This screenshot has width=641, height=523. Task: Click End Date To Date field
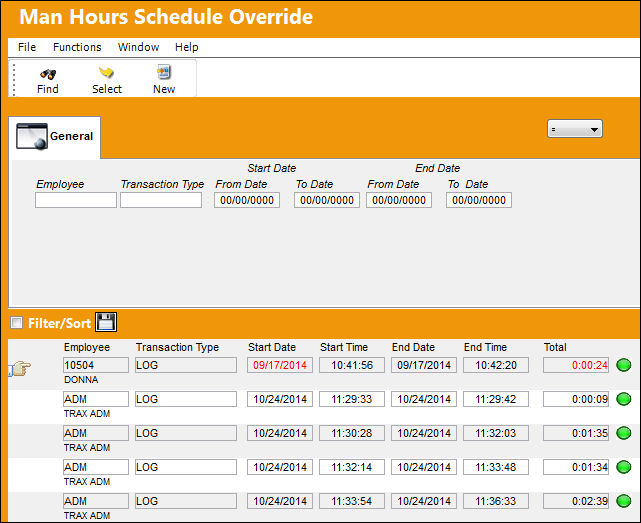[479, 200]
